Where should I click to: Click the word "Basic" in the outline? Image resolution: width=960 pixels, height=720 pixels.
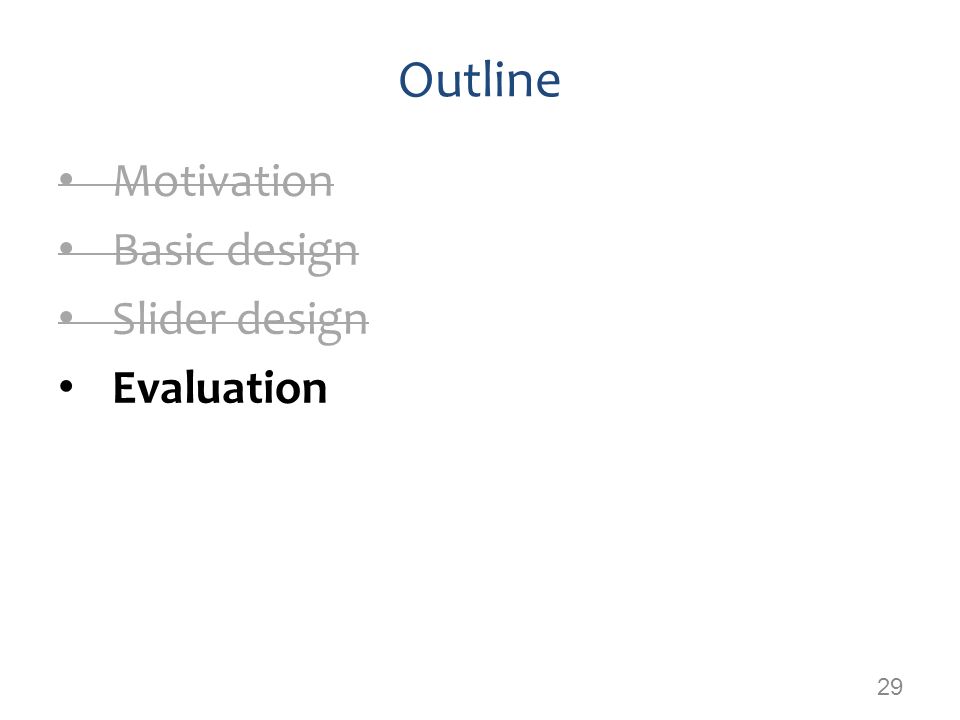coord(164,250)
